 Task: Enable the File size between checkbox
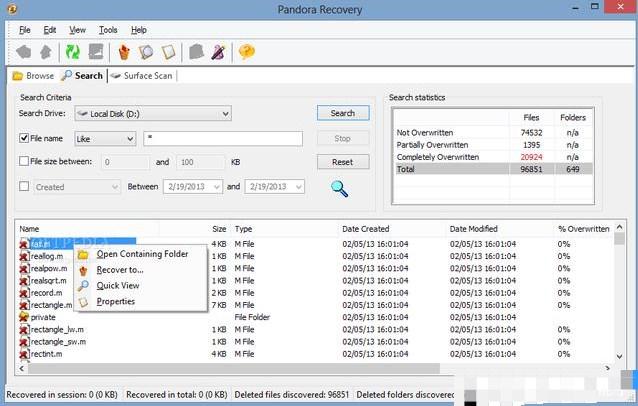[24, 161]
